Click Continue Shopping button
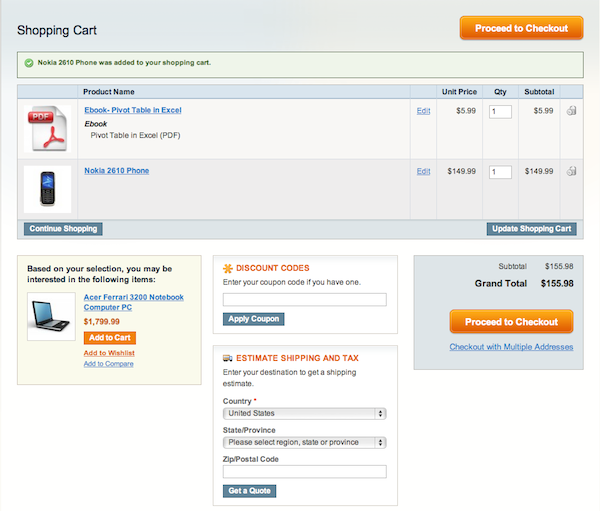The height and width of the screenshot is (511, 600). click(x=63, y=229)
